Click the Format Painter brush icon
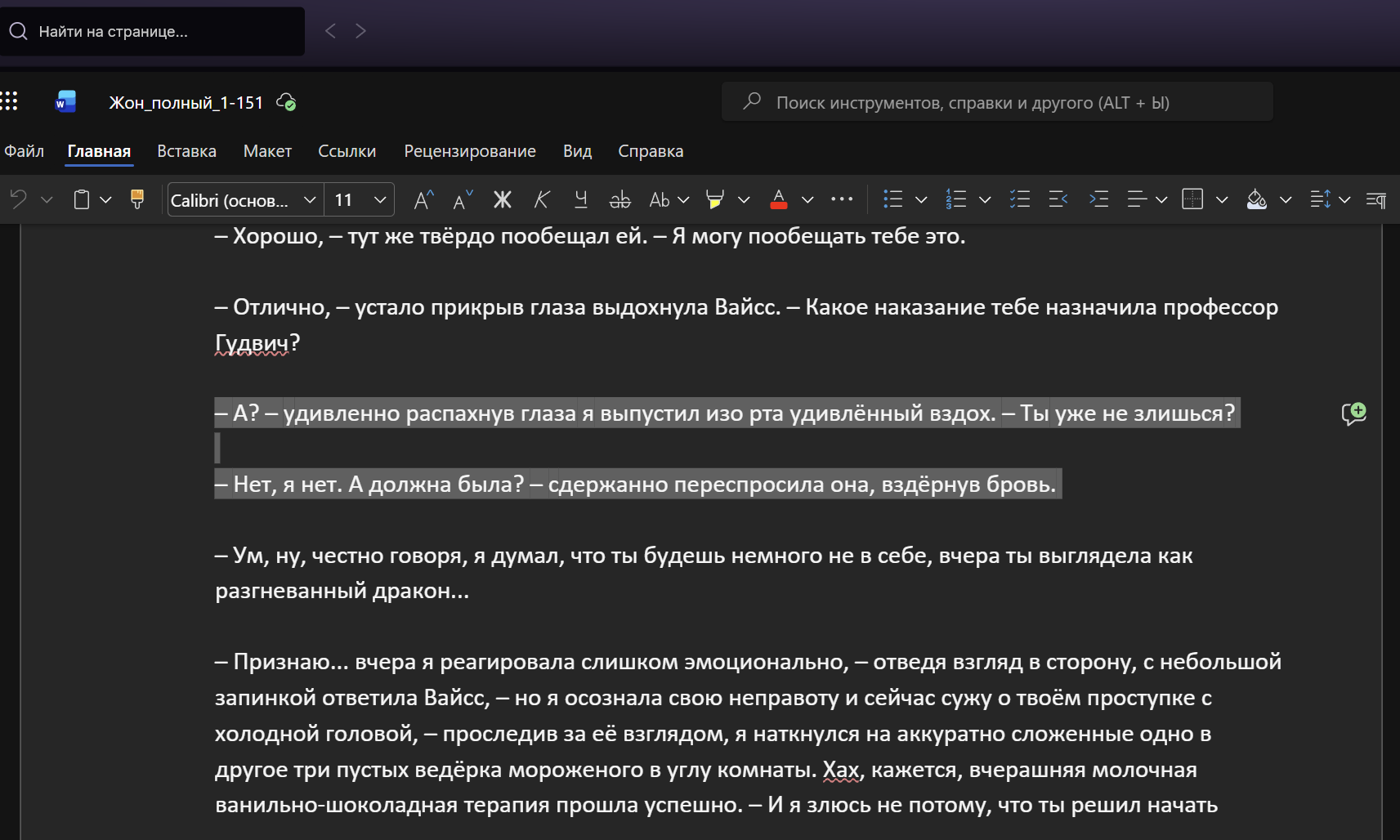 pos(137,199)
